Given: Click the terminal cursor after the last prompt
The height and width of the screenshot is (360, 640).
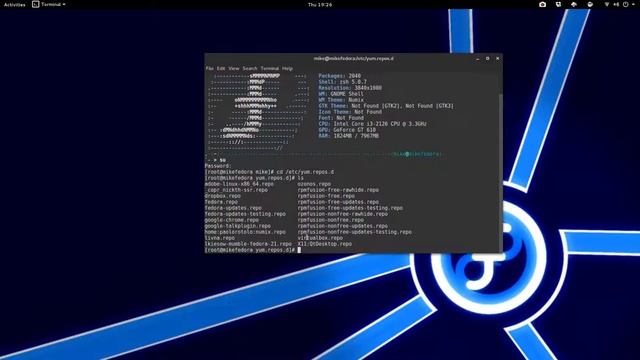Looking at the screenshot, I should (299, 250).
